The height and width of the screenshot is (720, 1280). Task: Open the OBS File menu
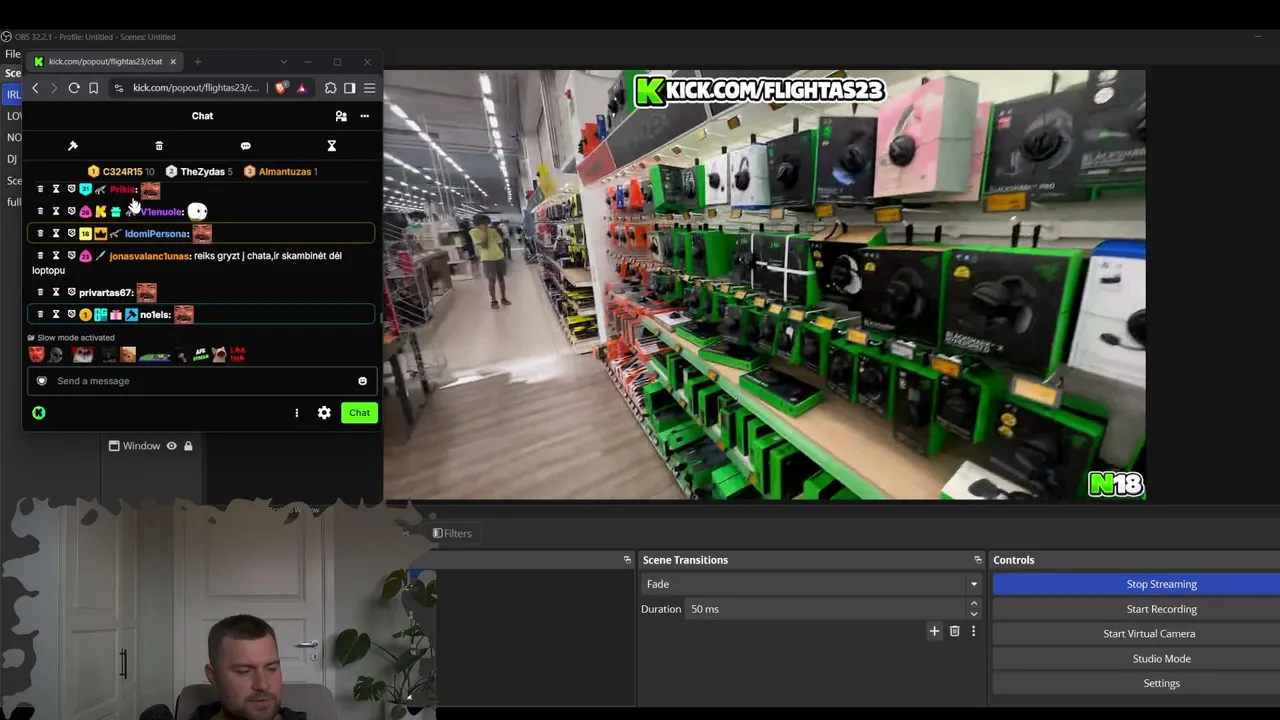point(12,54)
